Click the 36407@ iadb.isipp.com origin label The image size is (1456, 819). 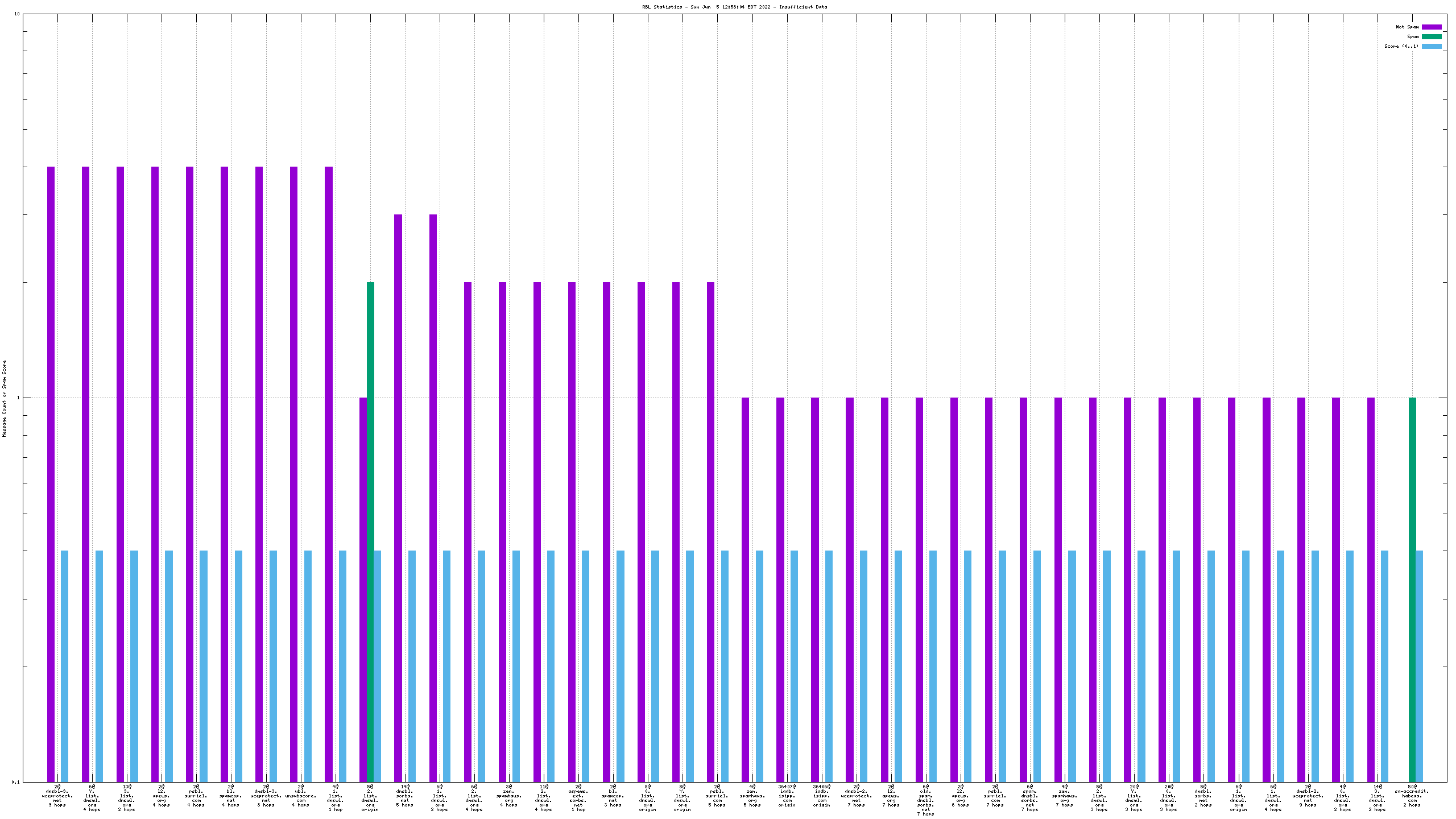click(x=787, y=796)
